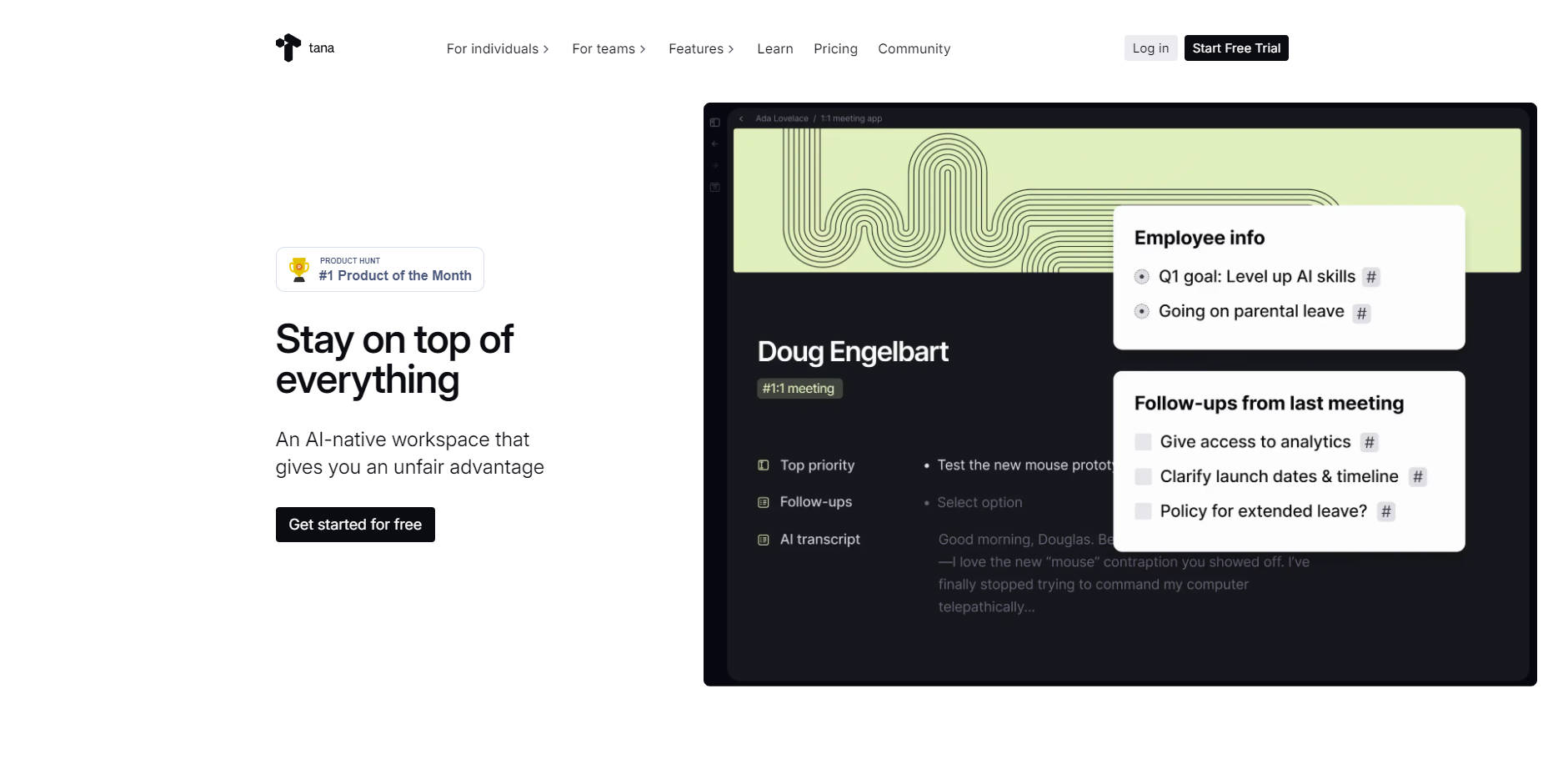Click the calendar icon in the preview sidebar
The width and height of the screenshot is (1568, 769).
715,188
